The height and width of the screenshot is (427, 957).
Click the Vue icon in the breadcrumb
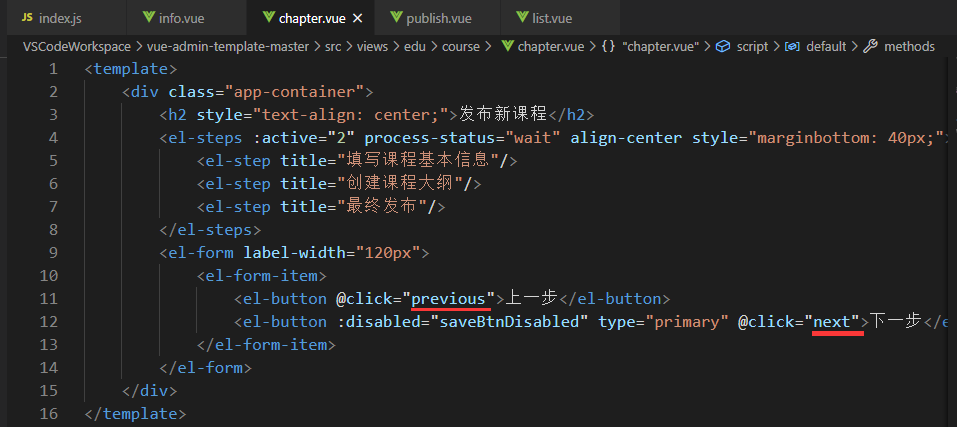[x=507, y=46]
